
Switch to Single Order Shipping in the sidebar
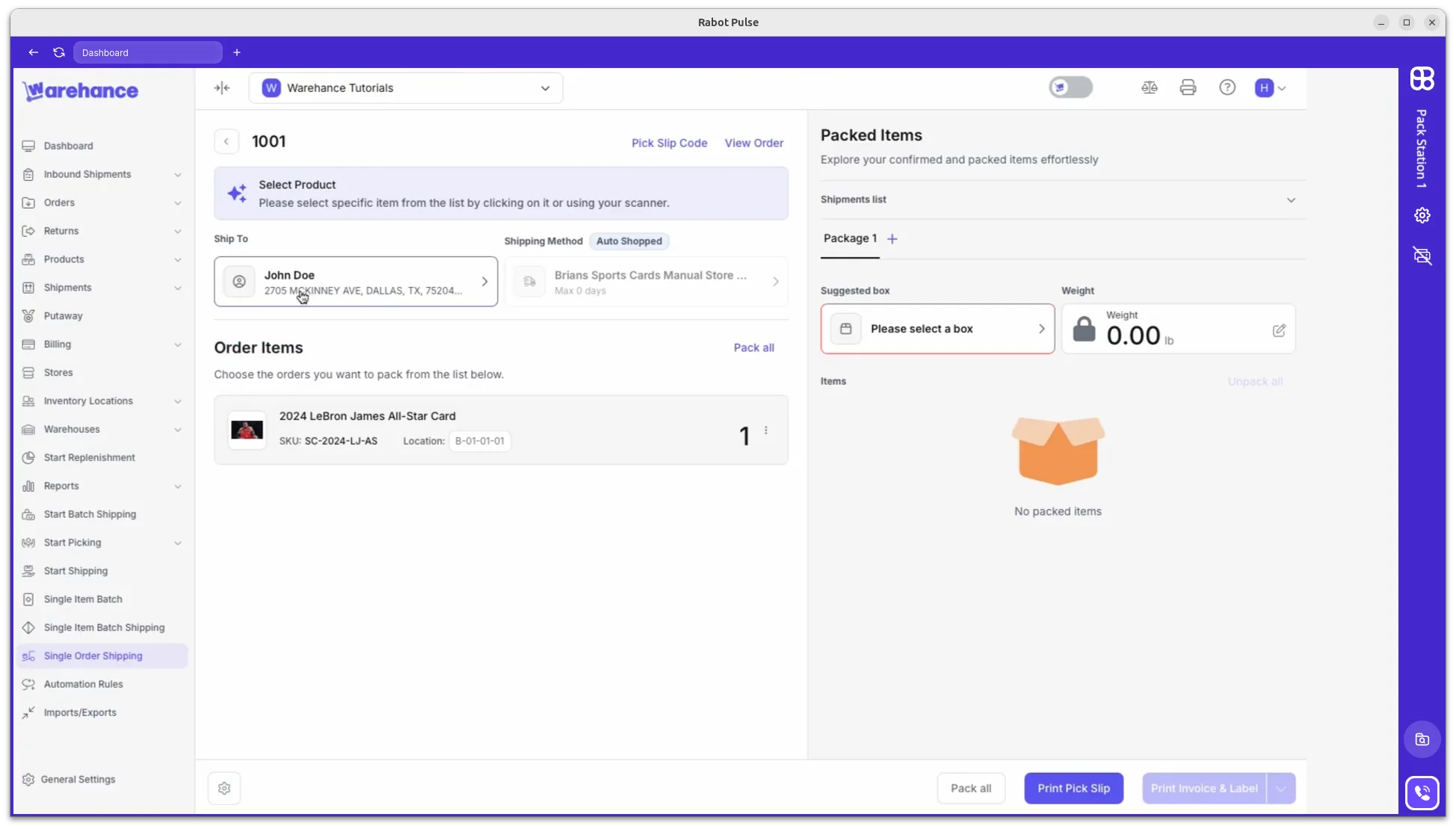[x=92, y=656]
